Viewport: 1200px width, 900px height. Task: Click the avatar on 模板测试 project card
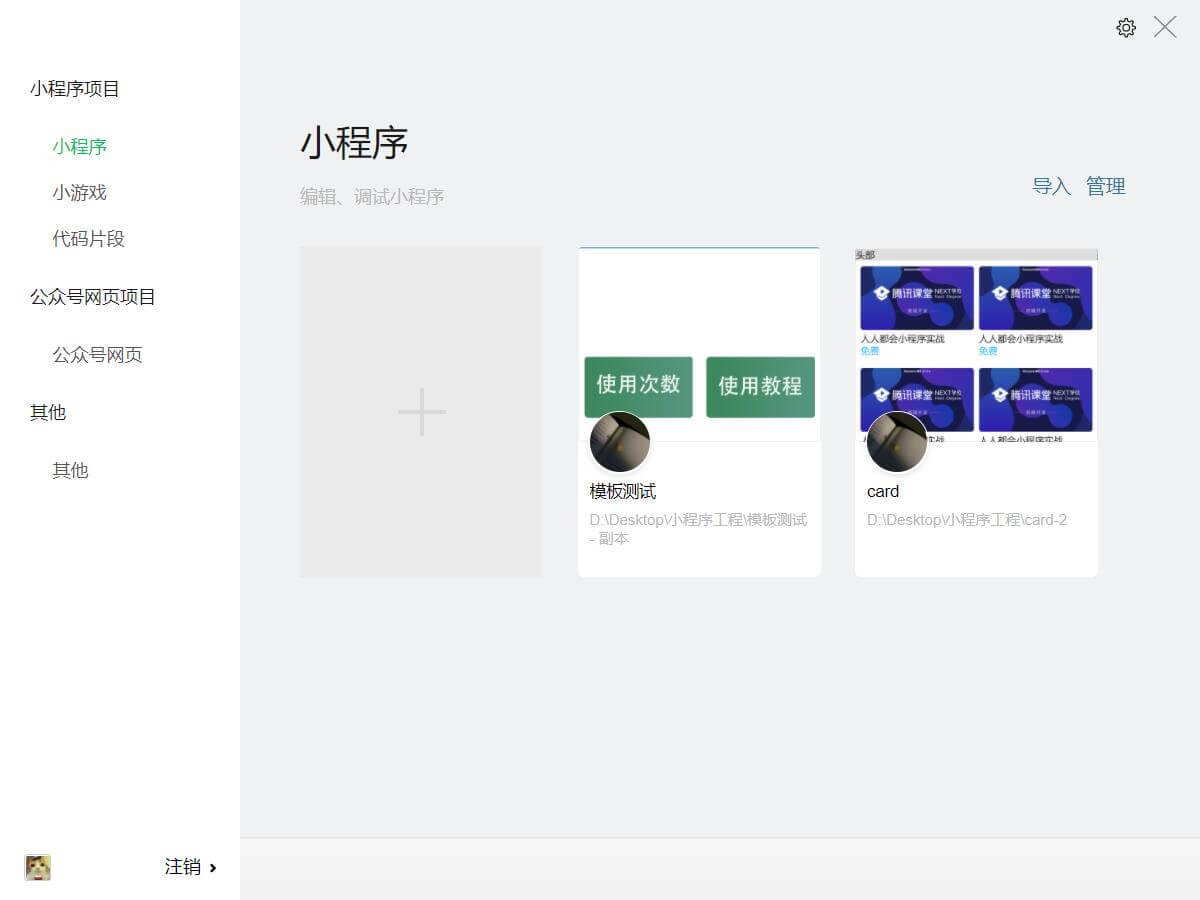(x=620, y=442)
